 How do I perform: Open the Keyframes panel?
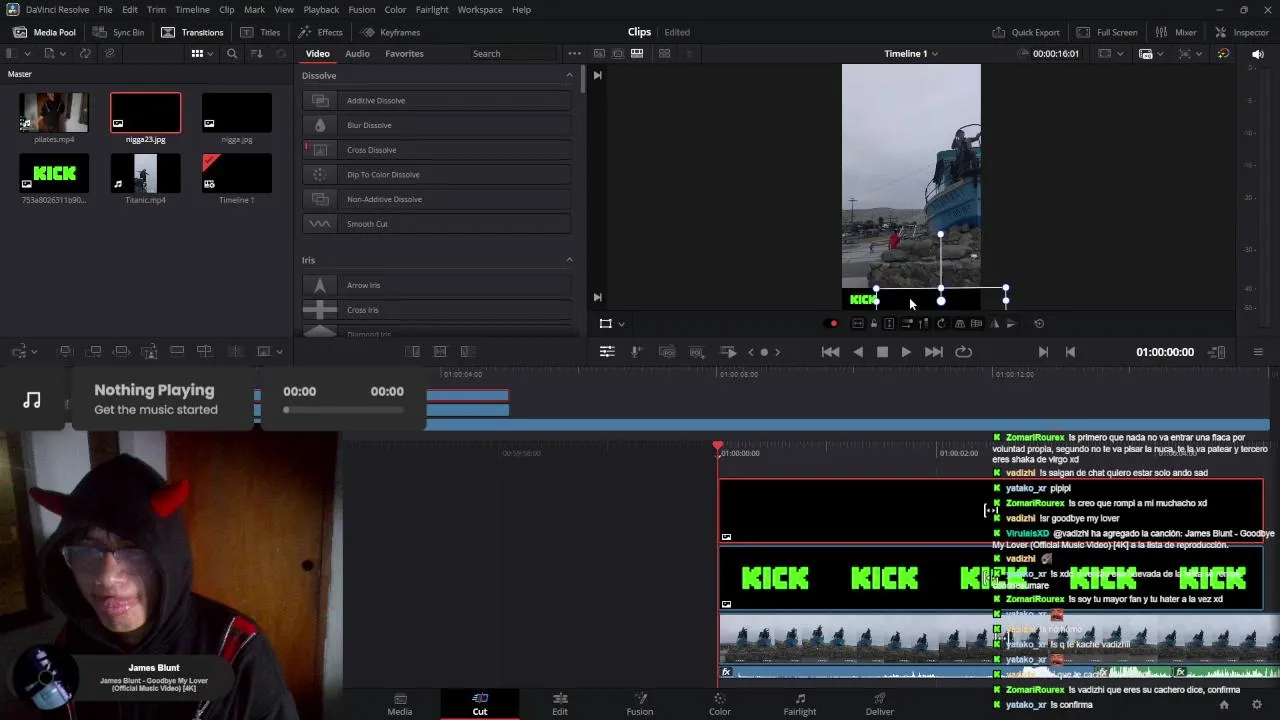391,32
